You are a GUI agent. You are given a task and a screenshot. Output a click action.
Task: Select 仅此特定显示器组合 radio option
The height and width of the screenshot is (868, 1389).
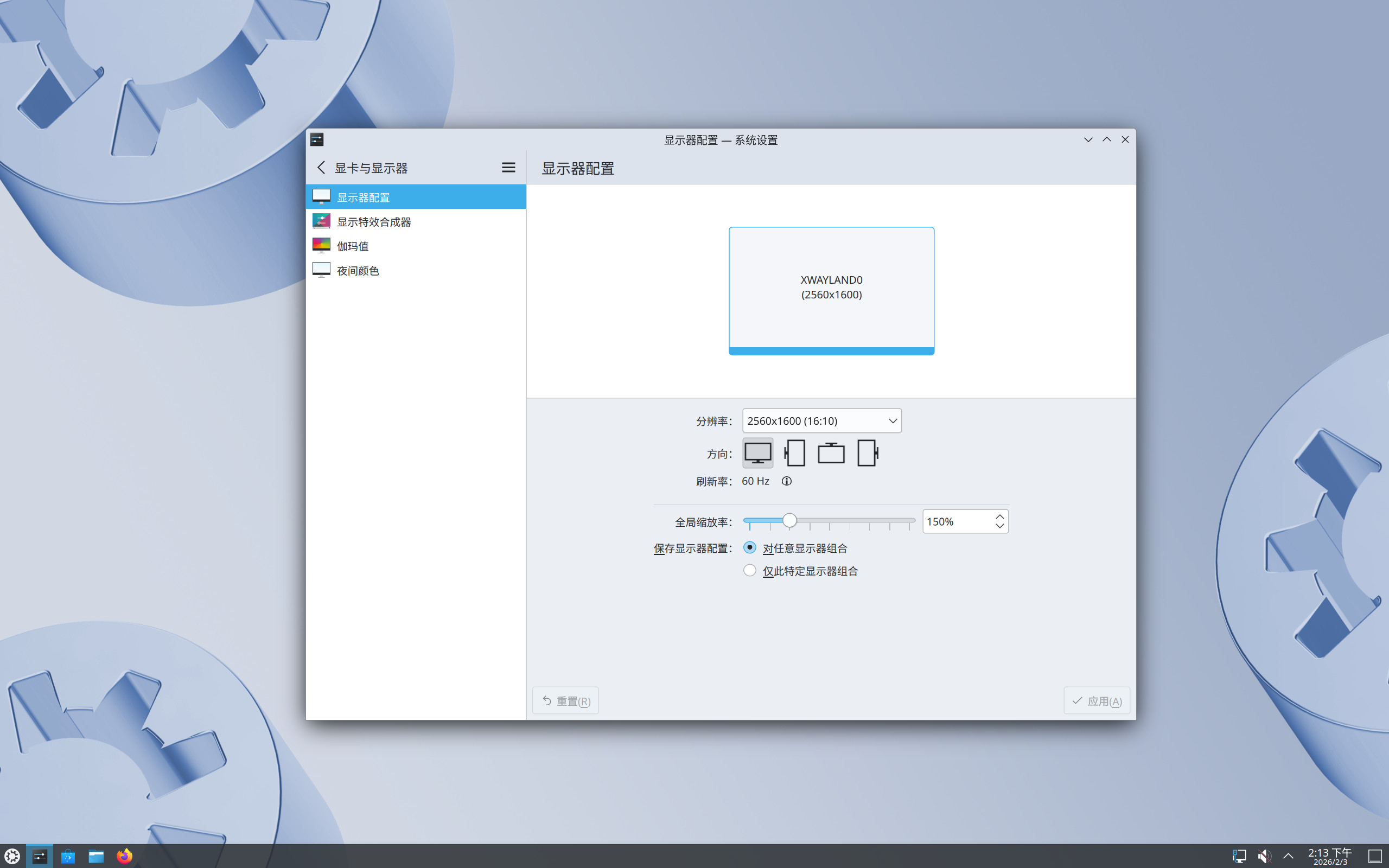(750, 570)
